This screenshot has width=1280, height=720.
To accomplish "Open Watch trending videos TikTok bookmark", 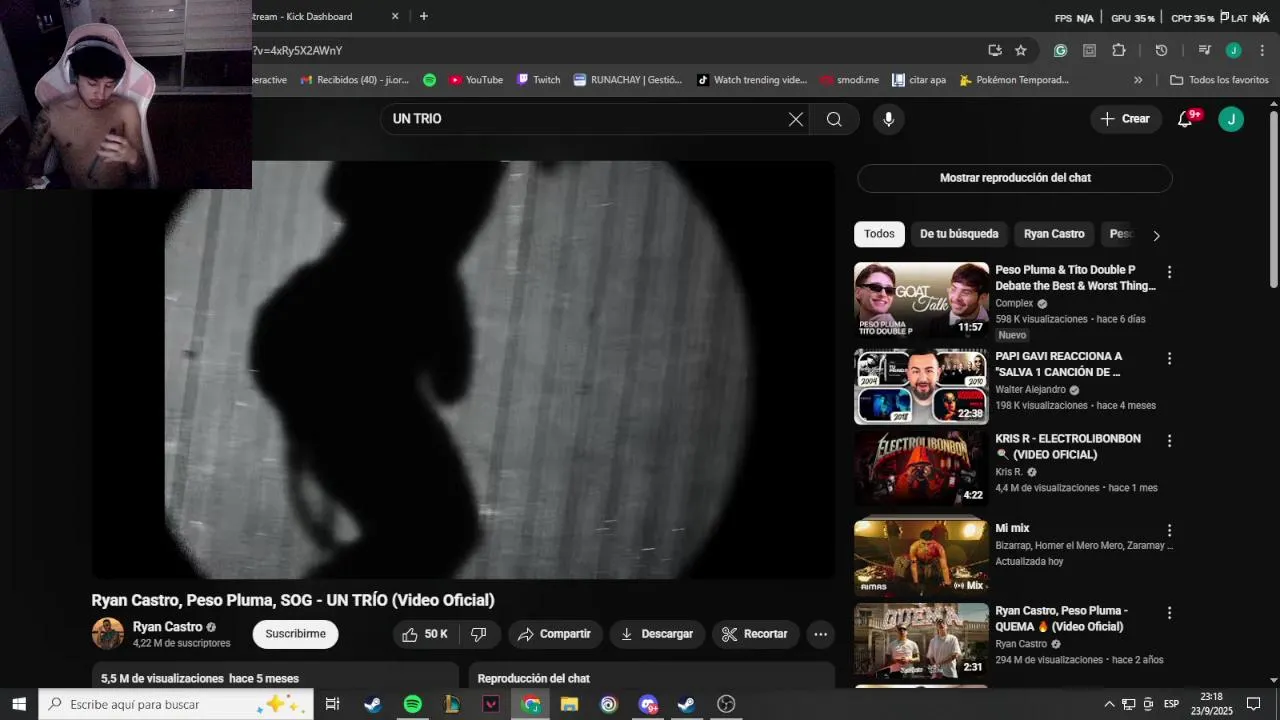I will pos(752,80).
